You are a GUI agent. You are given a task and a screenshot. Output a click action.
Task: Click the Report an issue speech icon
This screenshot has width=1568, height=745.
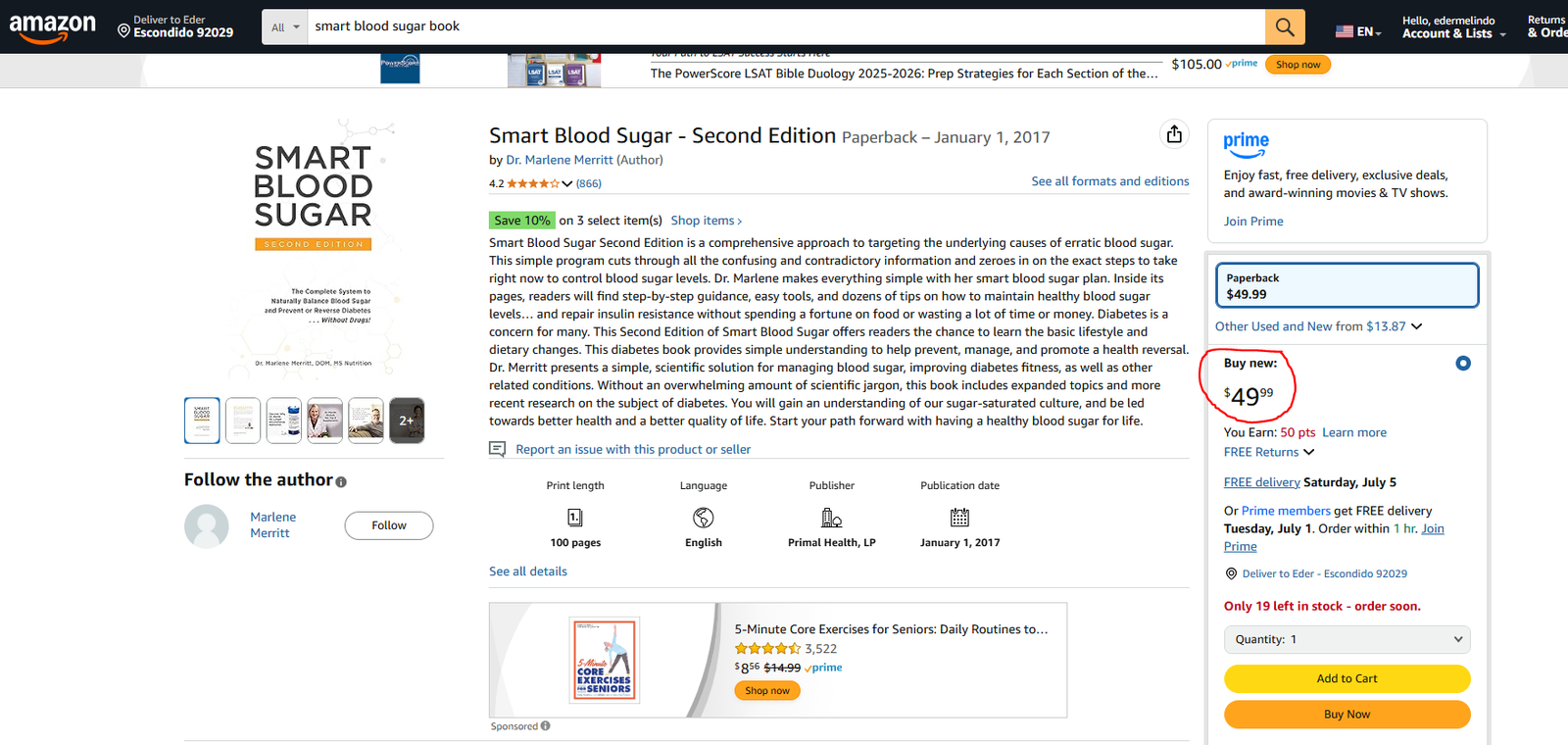click(498, 449)
